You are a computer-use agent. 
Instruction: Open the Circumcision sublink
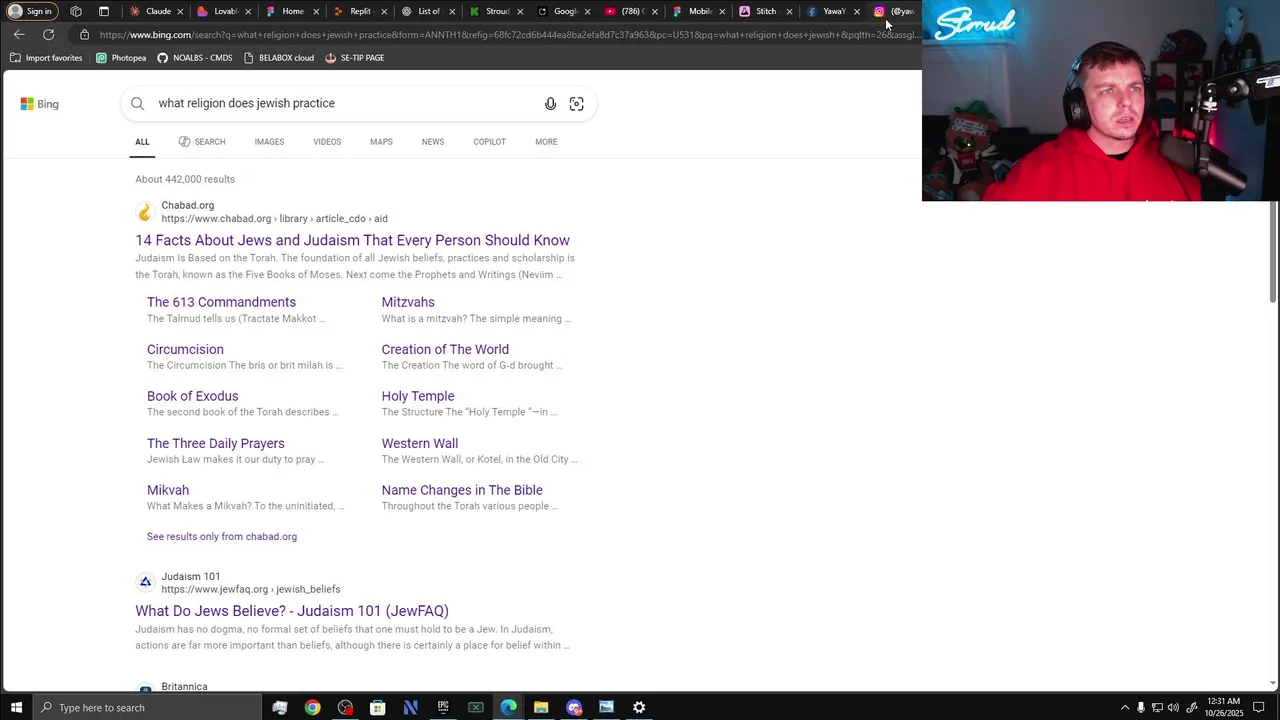pyautogui.click(x=185, y=349)
